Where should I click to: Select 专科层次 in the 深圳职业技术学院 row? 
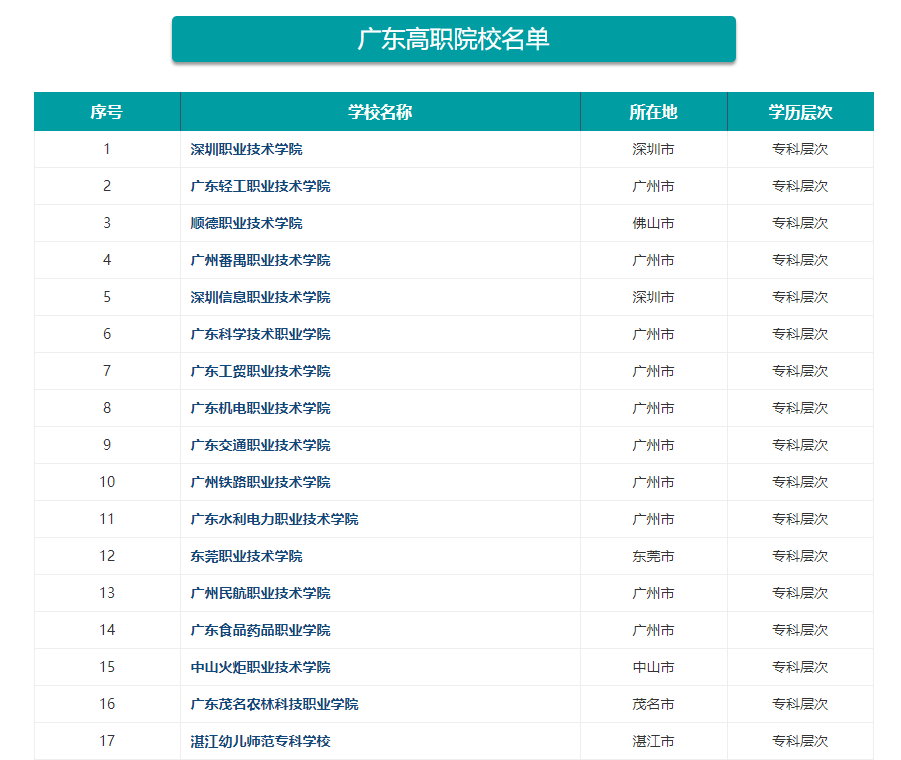point(800,149)
